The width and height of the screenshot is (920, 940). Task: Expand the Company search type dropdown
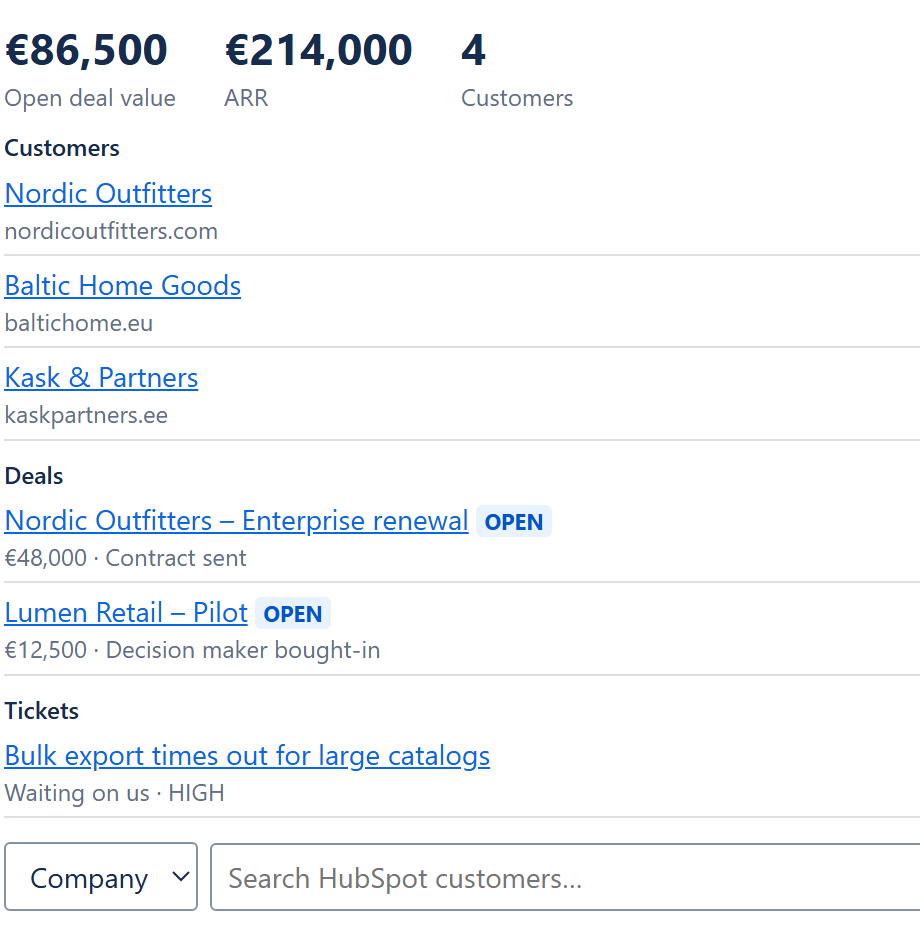tap(101, 876)
